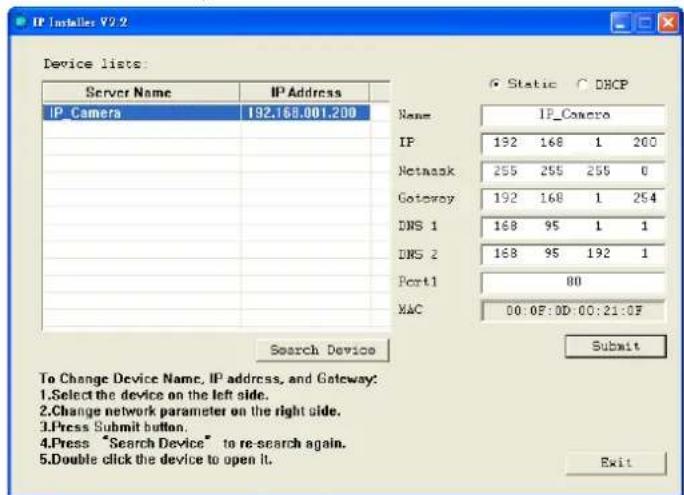Click the first octet 192 of the IP field

505,142
